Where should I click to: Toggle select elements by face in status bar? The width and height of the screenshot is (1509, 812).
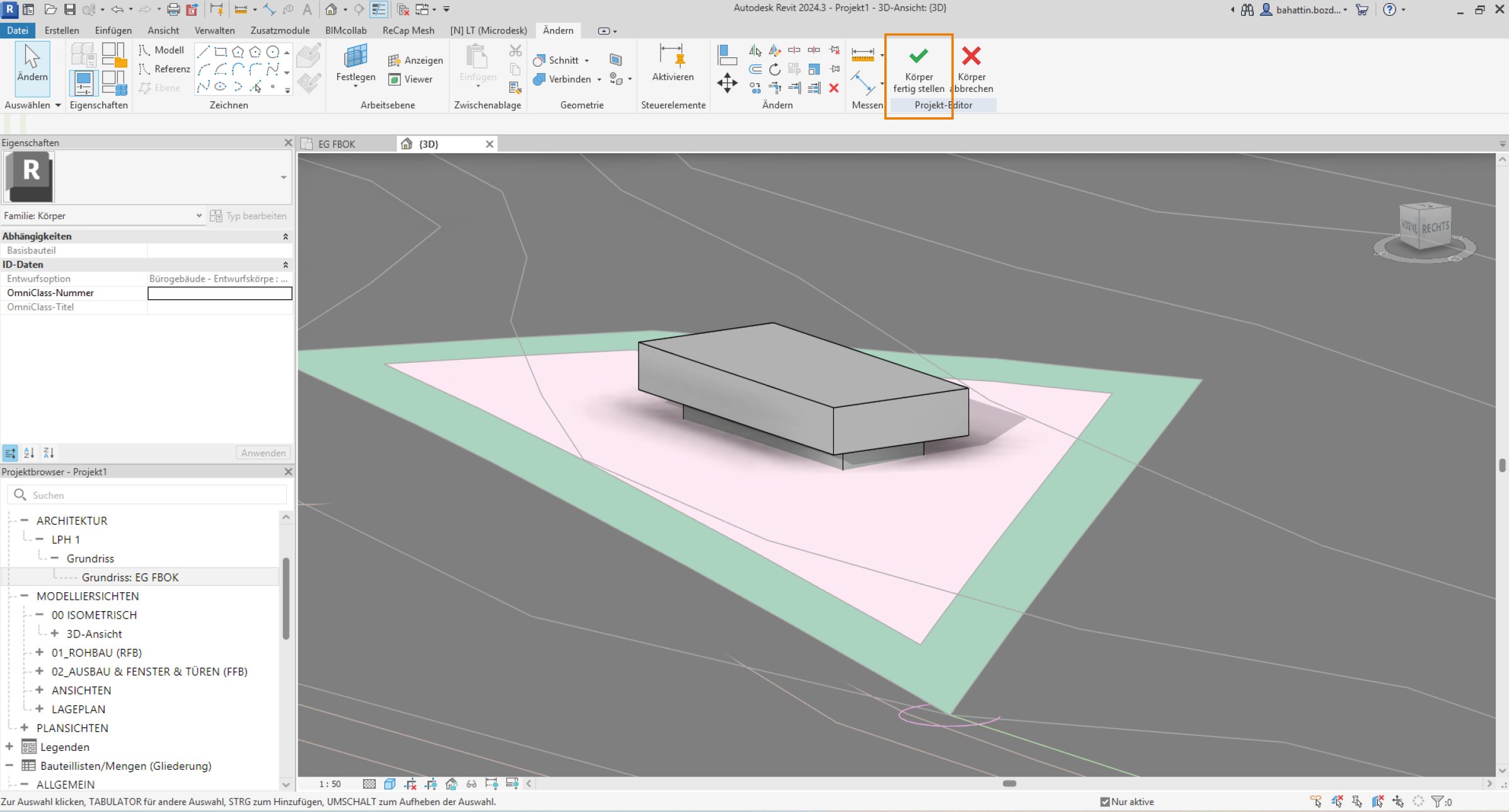pos(1378,801)
